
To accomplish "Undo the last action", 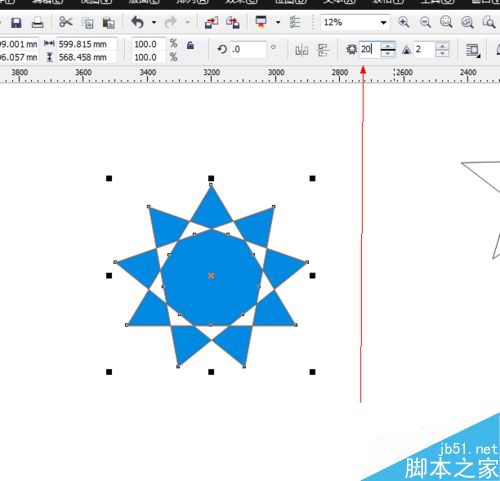I will pyautogui.click(x=137, y=22).
